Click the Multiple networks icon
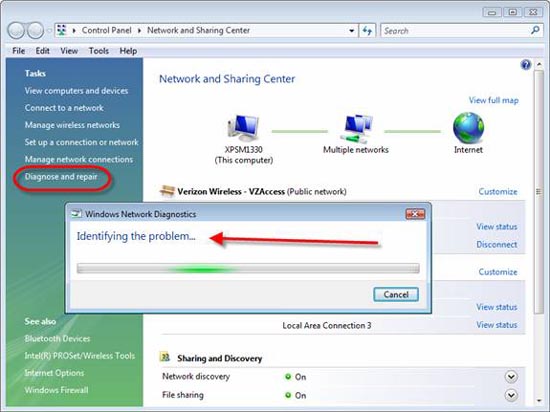 (x=356, y=128)
